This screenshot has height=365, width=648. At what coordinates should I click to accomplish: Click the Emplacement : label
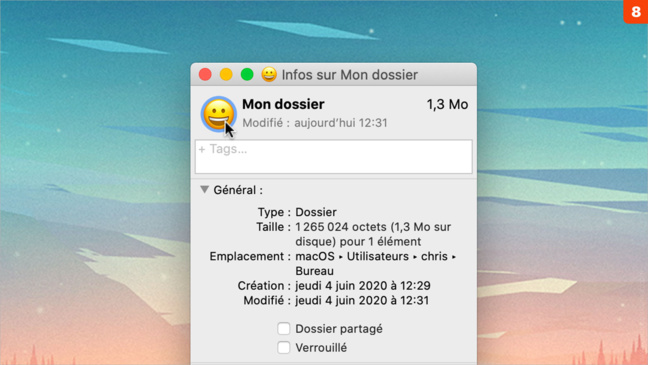250,256
